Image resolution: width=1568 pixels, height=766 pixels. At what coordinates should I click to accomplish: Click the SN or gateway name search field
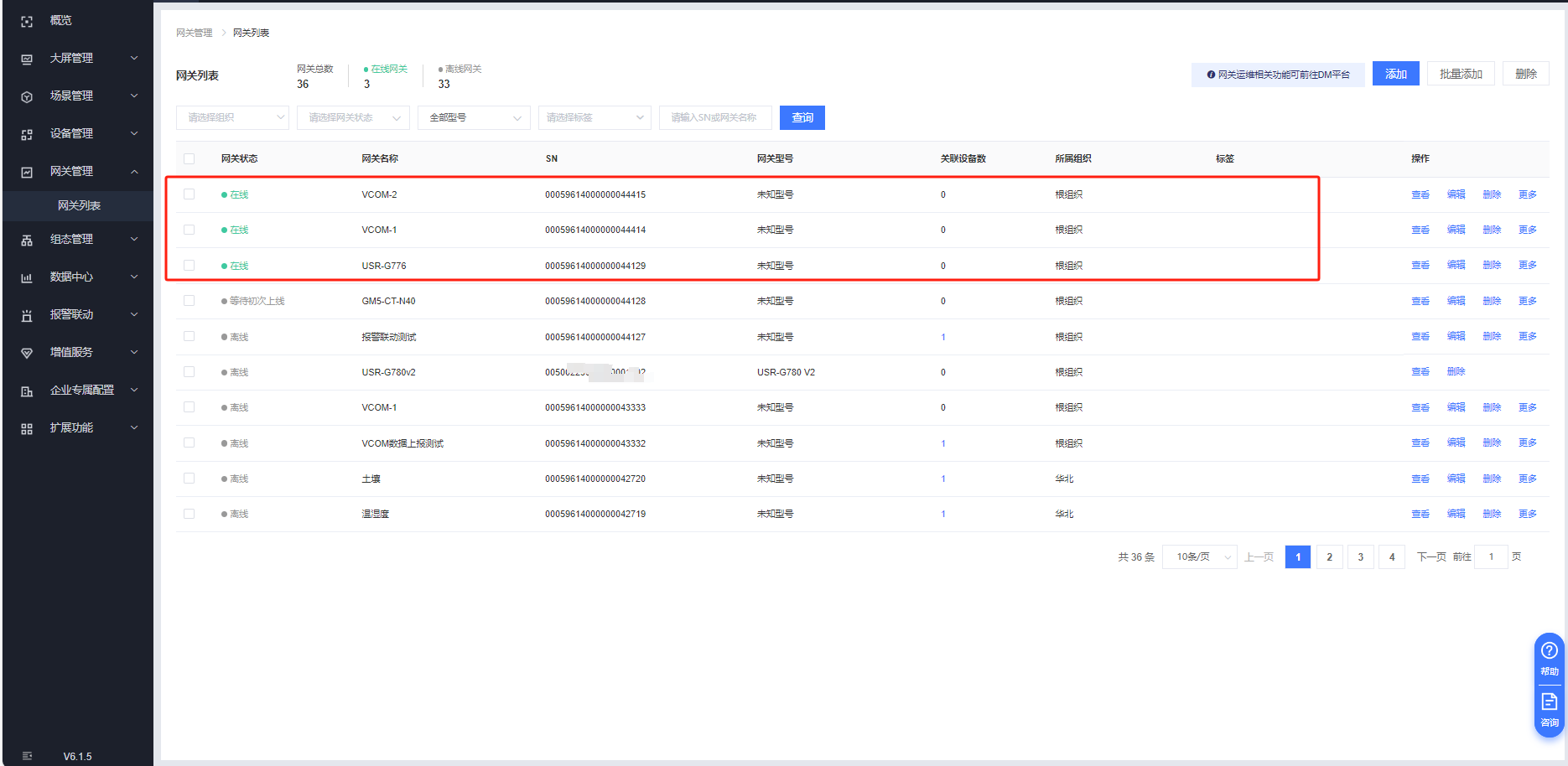pos(714,118)
